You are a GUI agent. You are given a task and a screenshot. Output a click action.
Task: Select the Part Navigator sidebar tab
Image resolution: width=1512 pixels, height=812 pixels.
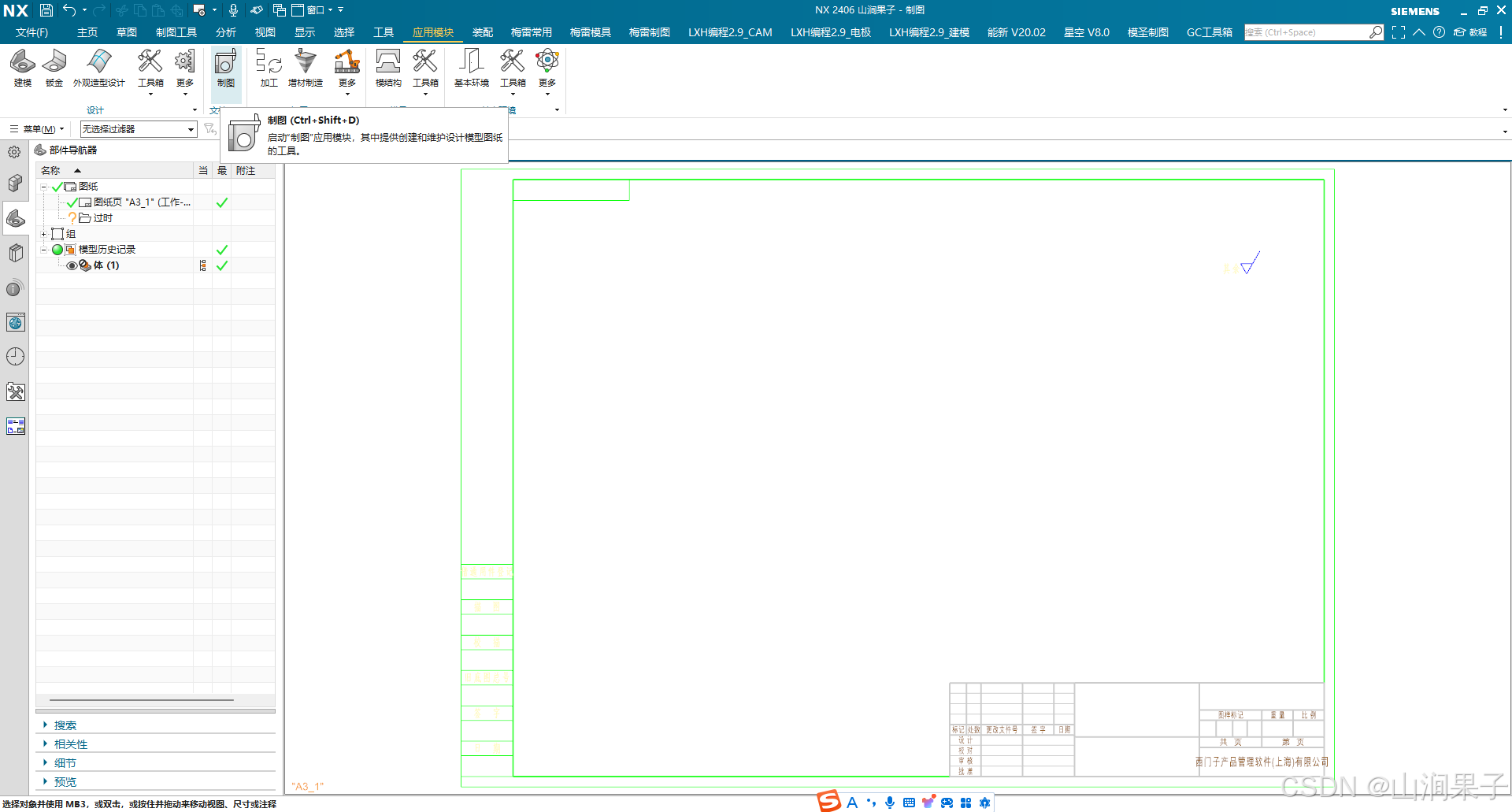[x=15, y=218]
